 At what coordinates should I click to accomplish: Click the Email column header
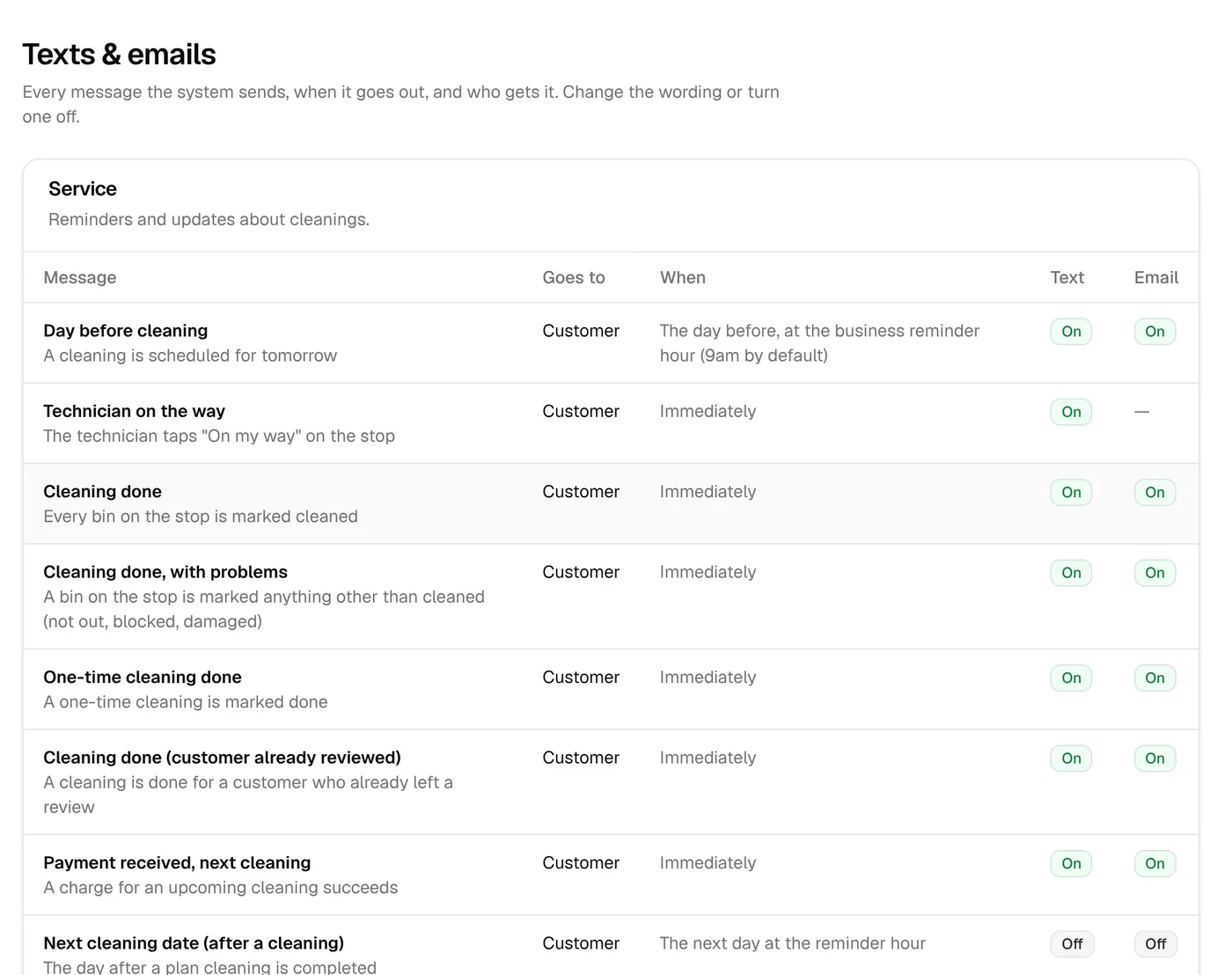(1156, 278)
